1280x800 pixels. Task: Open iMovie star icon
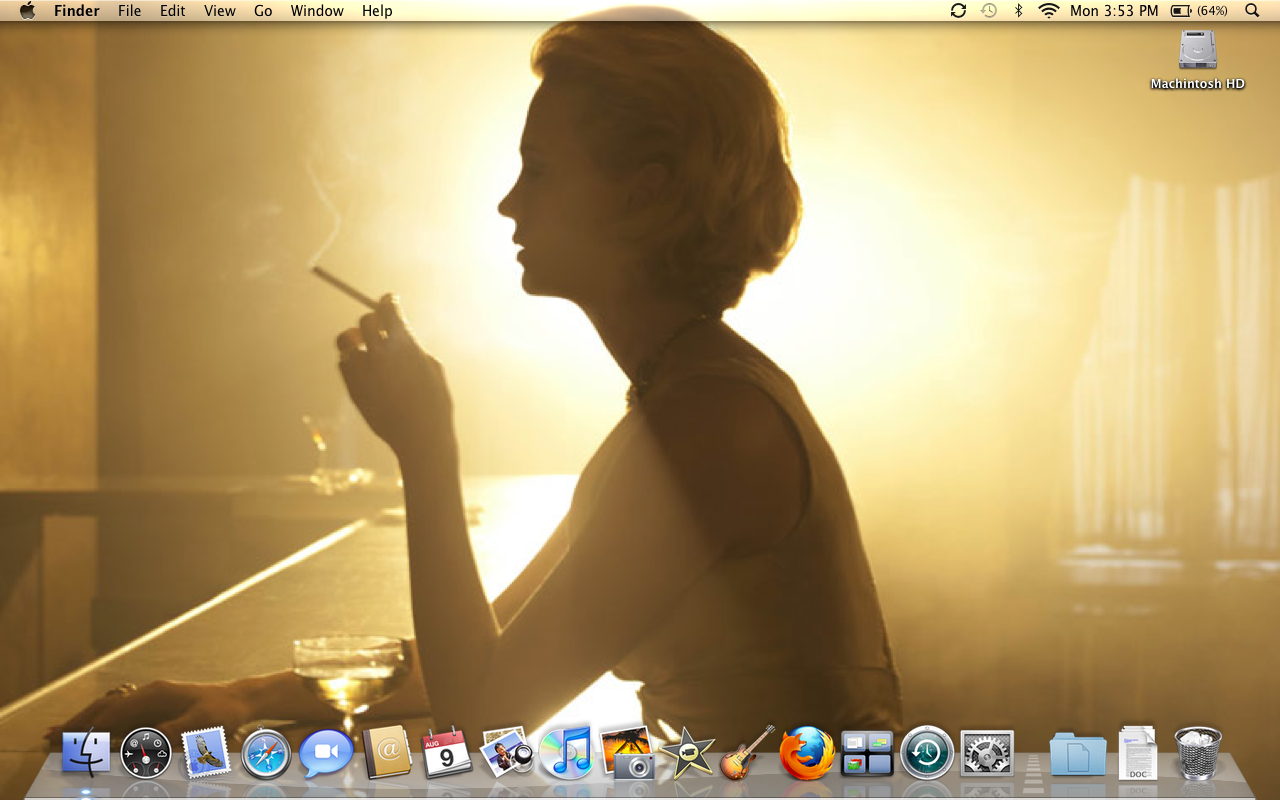[x=686, y=752]
